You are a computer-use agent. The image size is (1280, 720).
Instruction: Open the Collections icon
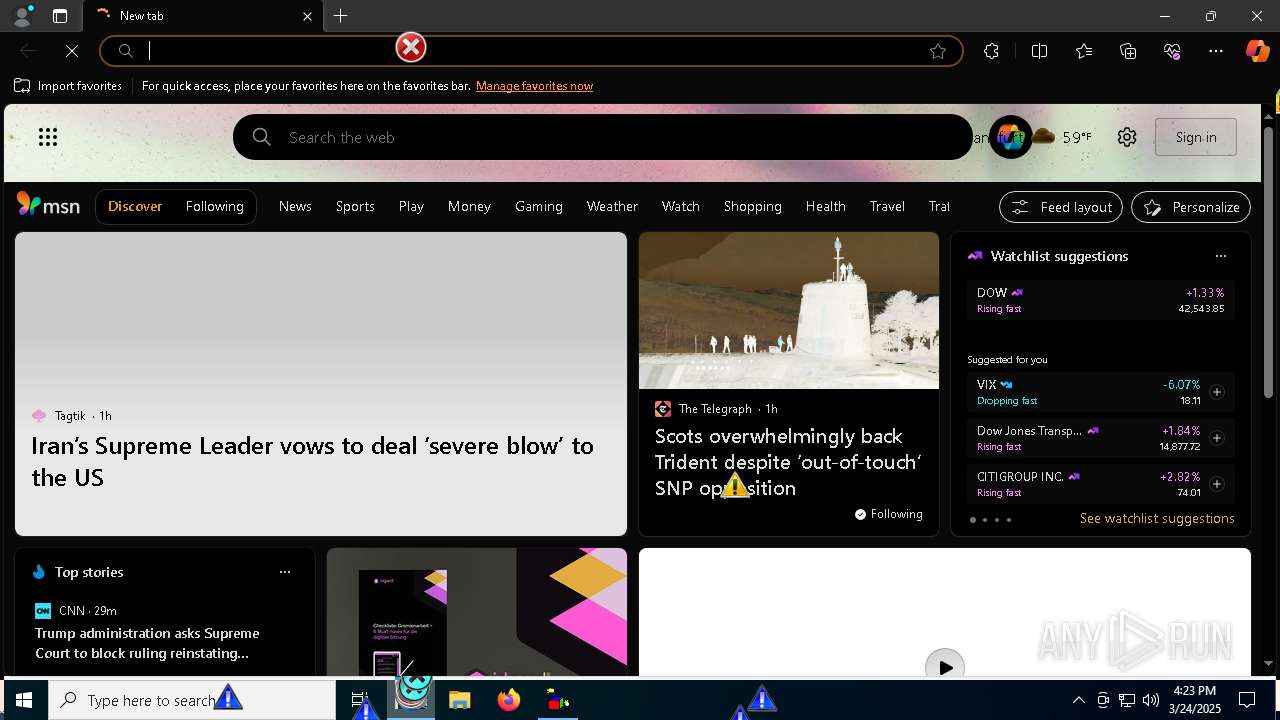coord(1128,51)
